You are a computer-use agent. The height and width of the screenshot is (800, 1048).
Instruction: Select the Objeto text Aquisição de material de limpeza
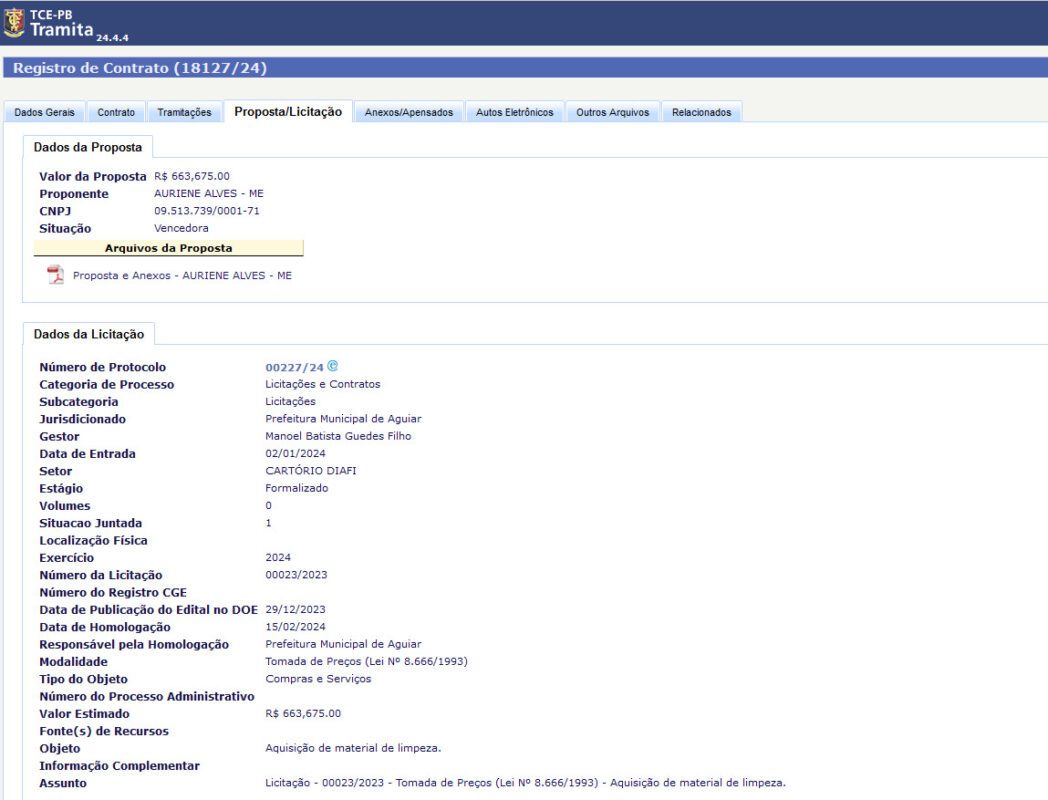[x=353, y=749]
